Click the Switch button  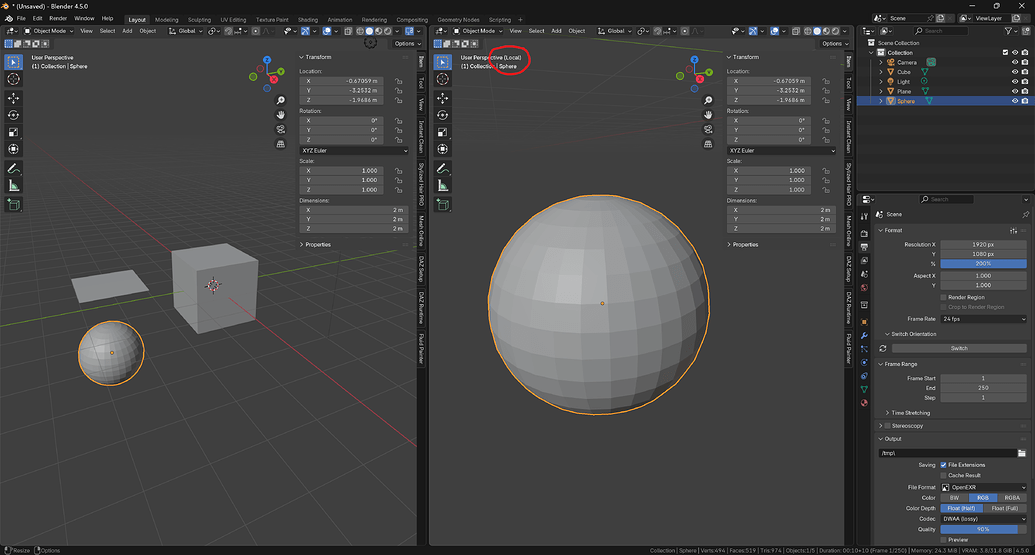coord(959,348)
